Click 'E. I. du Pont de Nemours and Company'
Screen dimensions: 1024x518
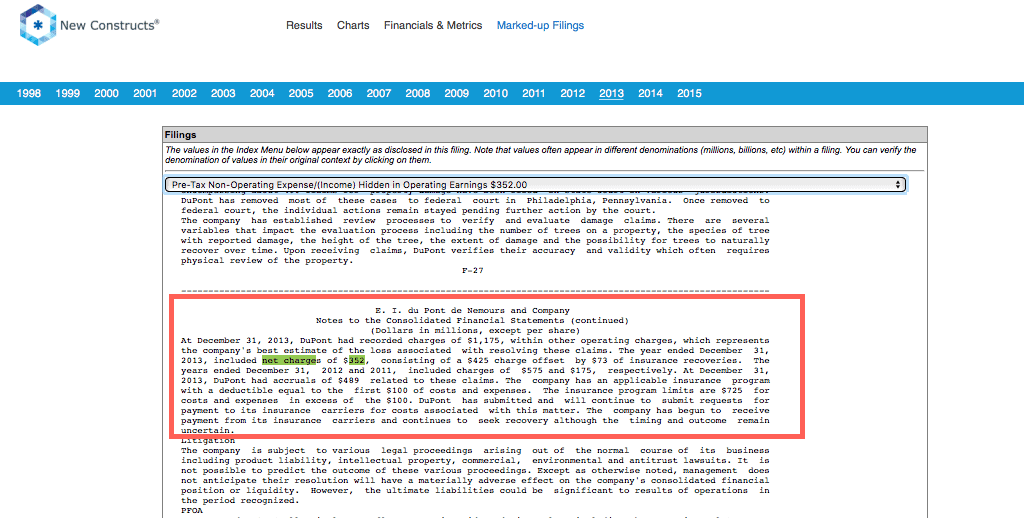472,310
